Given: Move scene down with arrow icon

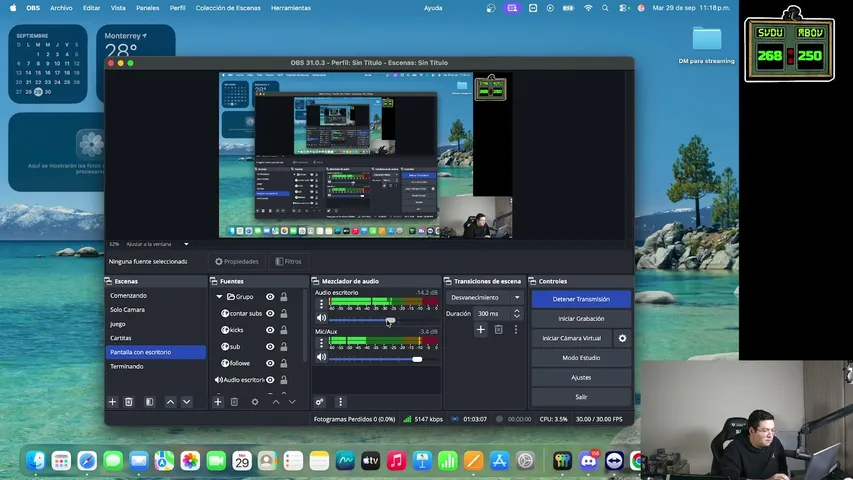Looking at the screenshot, I should [x=187, y=402].
